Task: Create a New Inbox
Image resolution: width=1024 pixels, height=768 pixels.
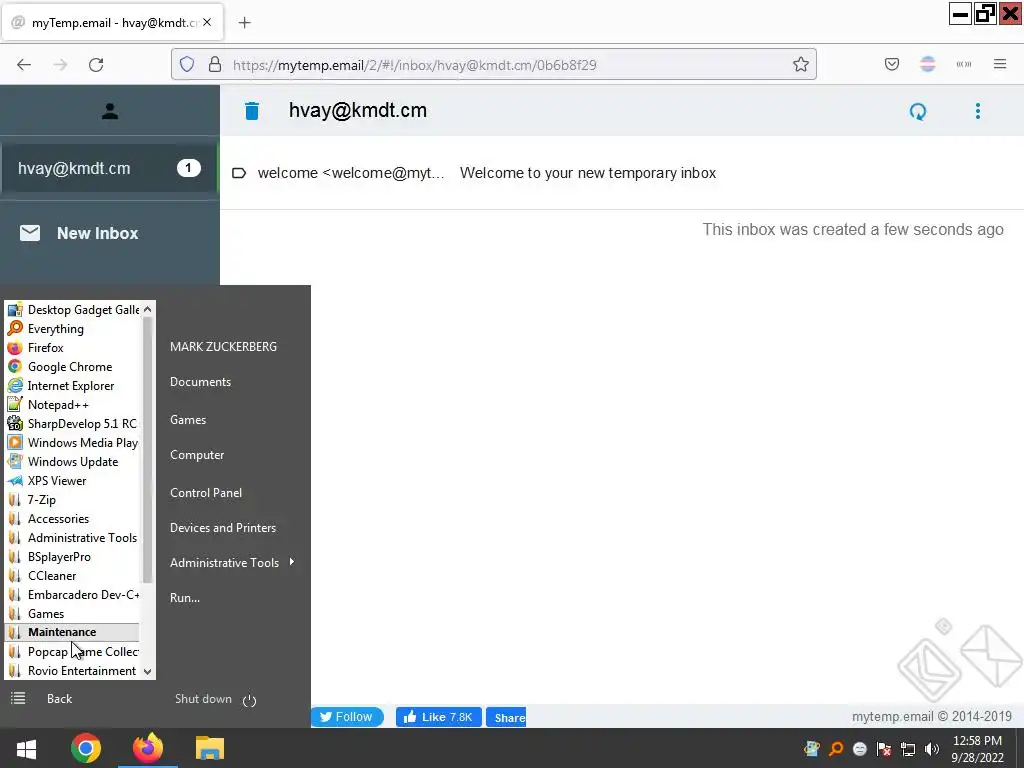Action: coord(97,233)
